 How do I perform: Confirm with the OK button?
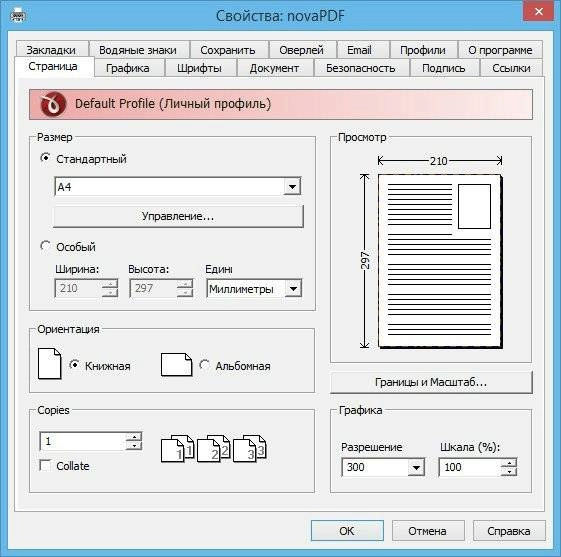coord(347,531)
